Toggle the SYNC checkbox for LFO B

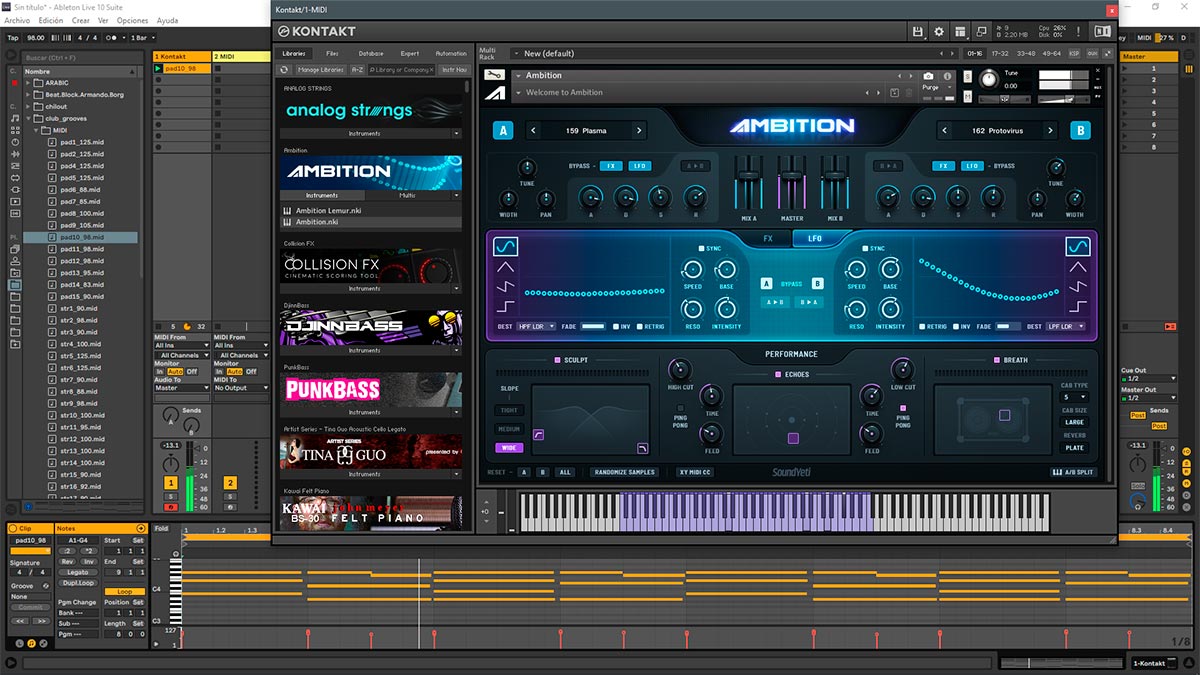866,248
